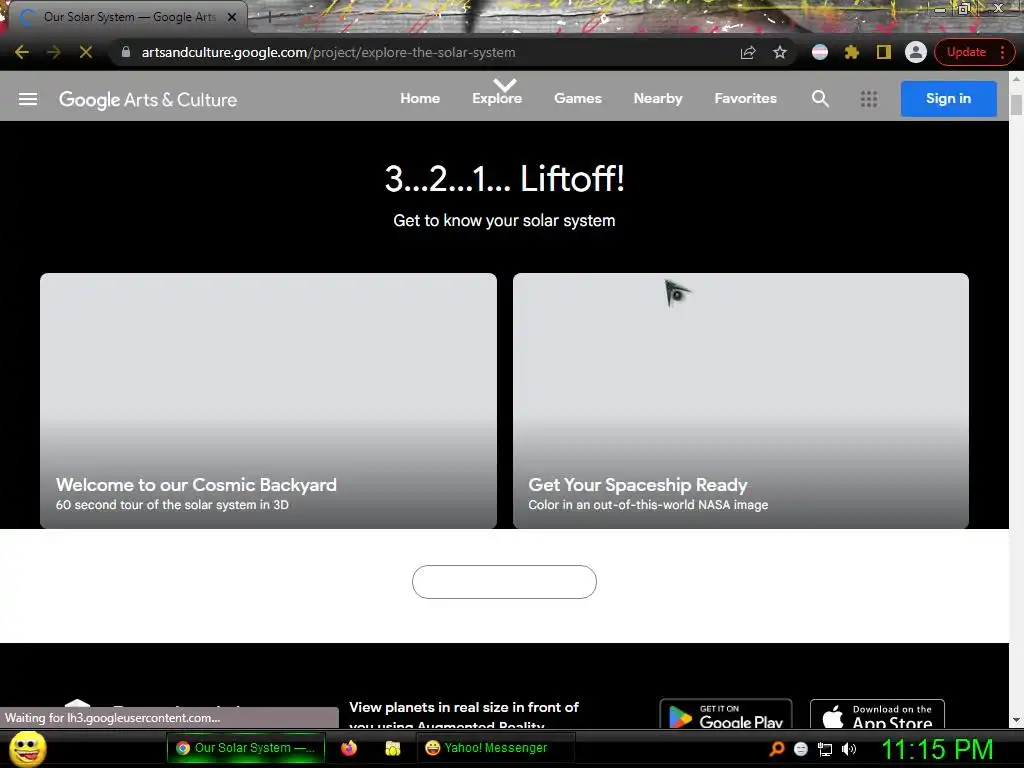Open the file manager taskbar icon

click(x=392, y=748)
